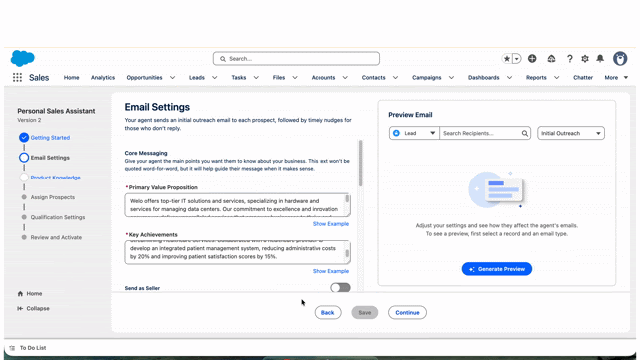Click the Continue button

tap(407, 313)
